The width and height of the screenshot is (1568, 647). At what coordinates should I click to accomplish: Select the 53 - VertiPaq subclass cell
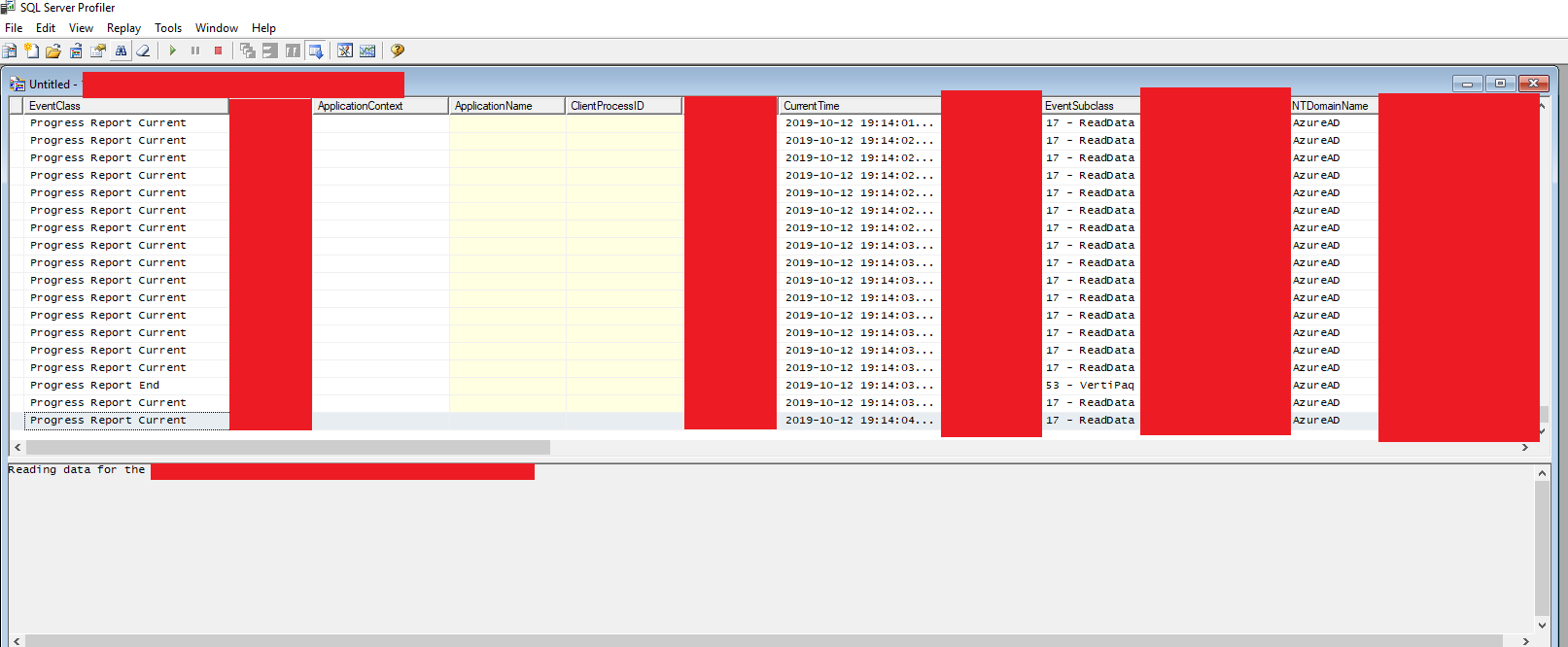point(1090,386)
